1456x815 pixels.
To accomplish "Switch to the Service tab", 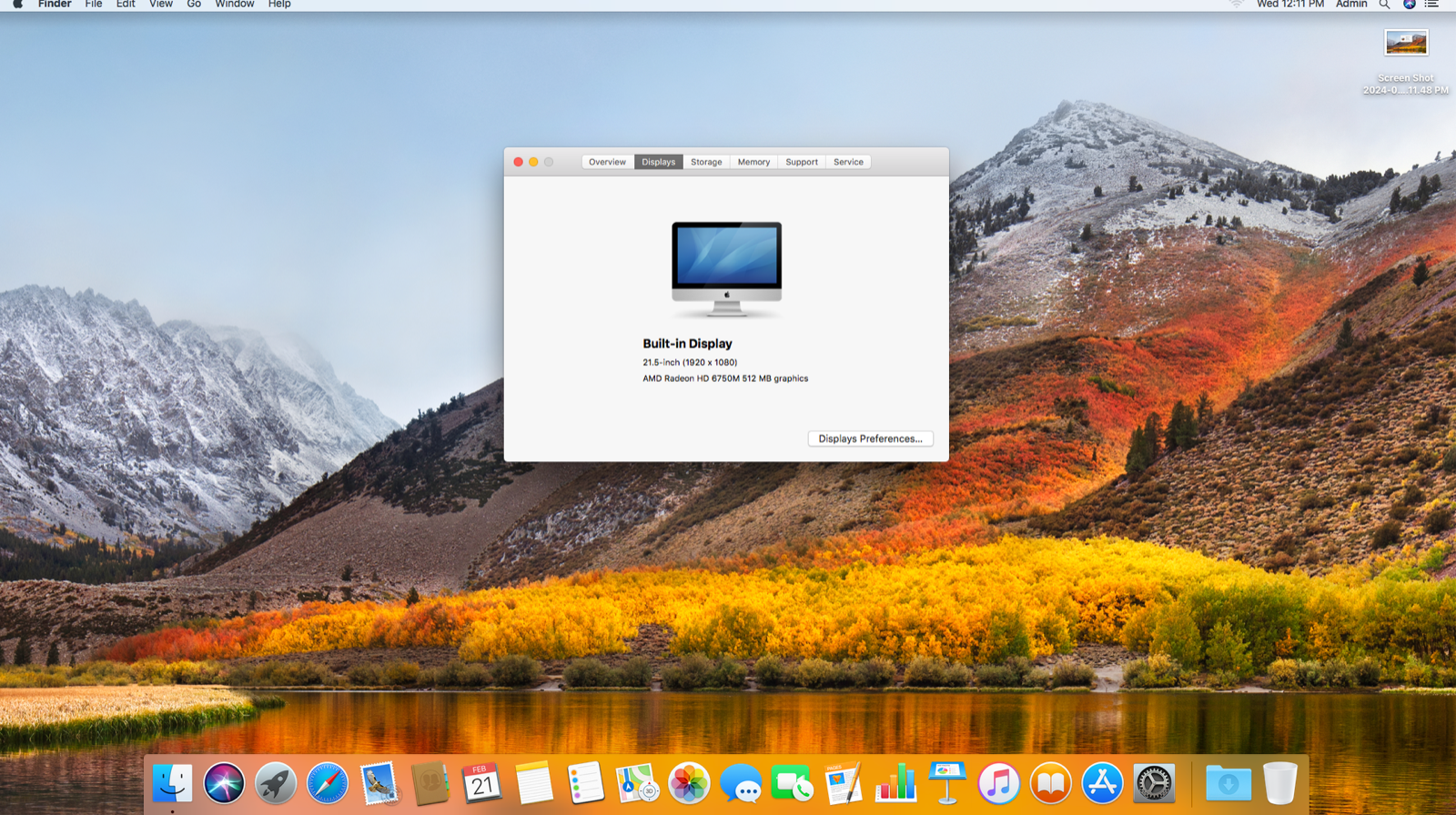I will (x=848, y=162).
